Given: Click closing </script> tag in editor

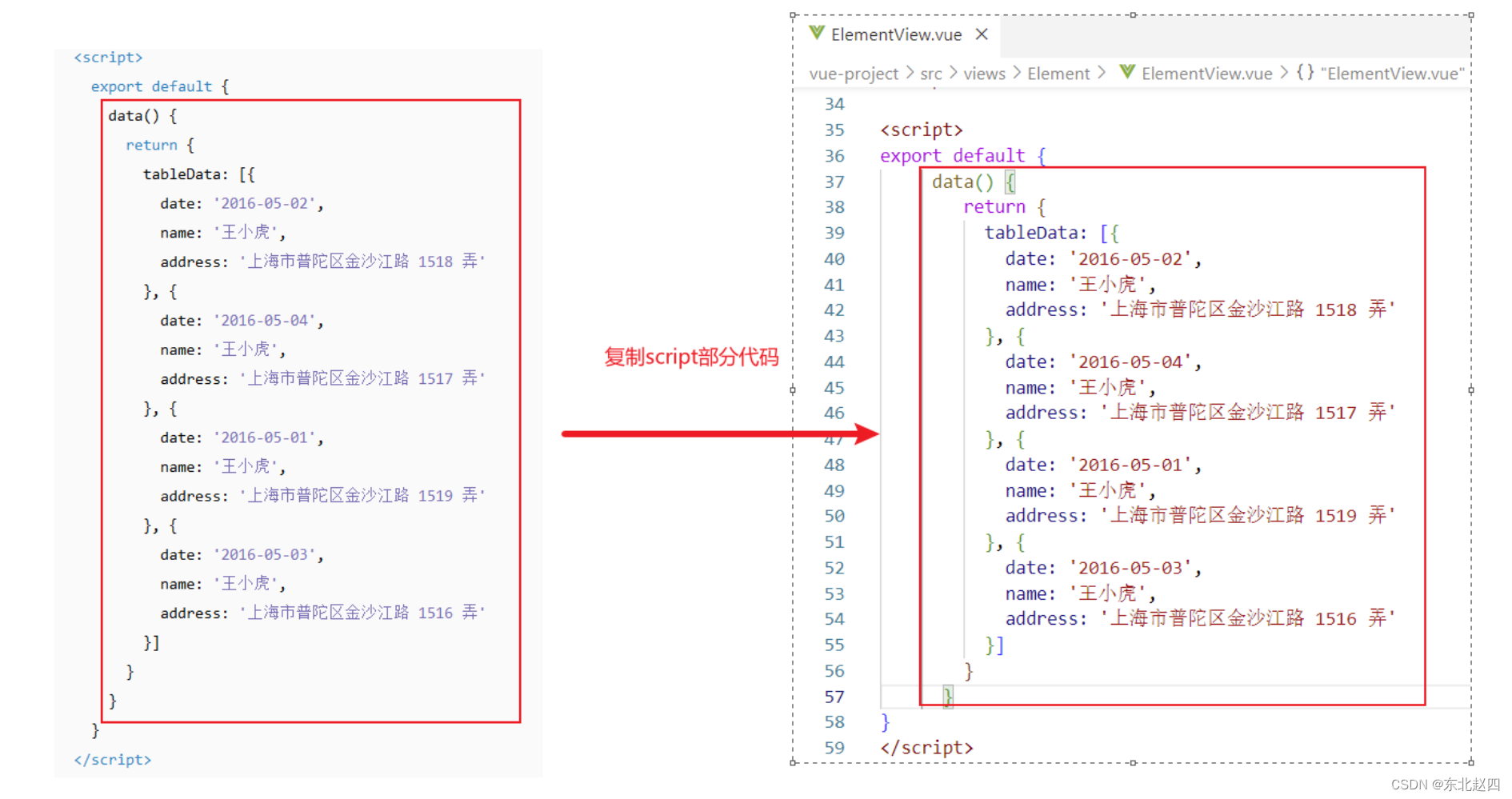Looking at the screenshot, I should coord(926,748).
